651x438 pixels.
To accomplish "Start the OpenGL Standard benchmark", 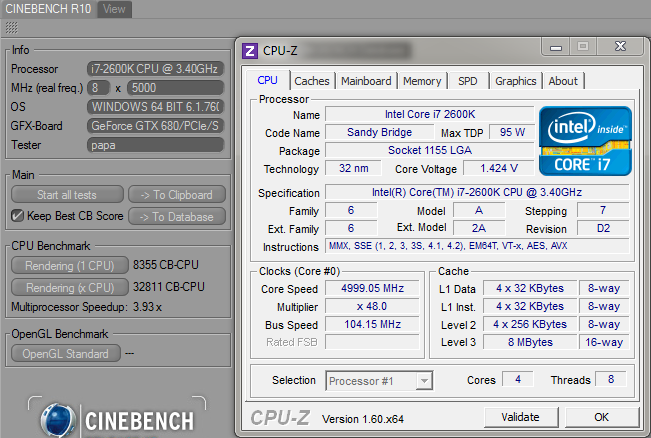I will coord(66,354).
